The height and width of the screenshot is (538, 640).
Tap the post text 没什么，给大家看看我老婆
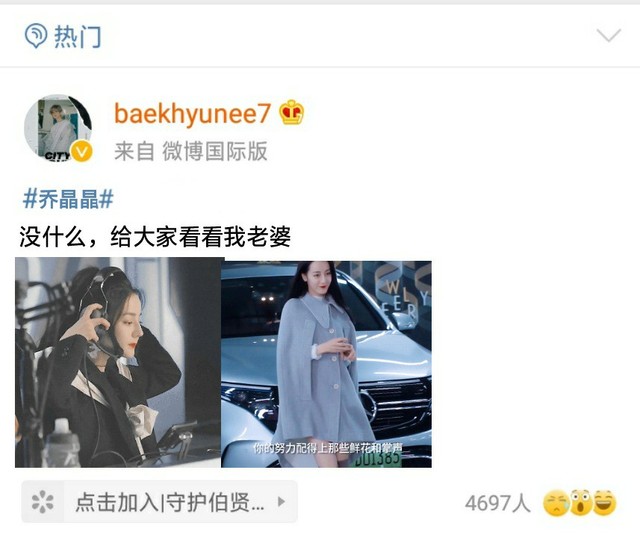(x=155, y=236)
